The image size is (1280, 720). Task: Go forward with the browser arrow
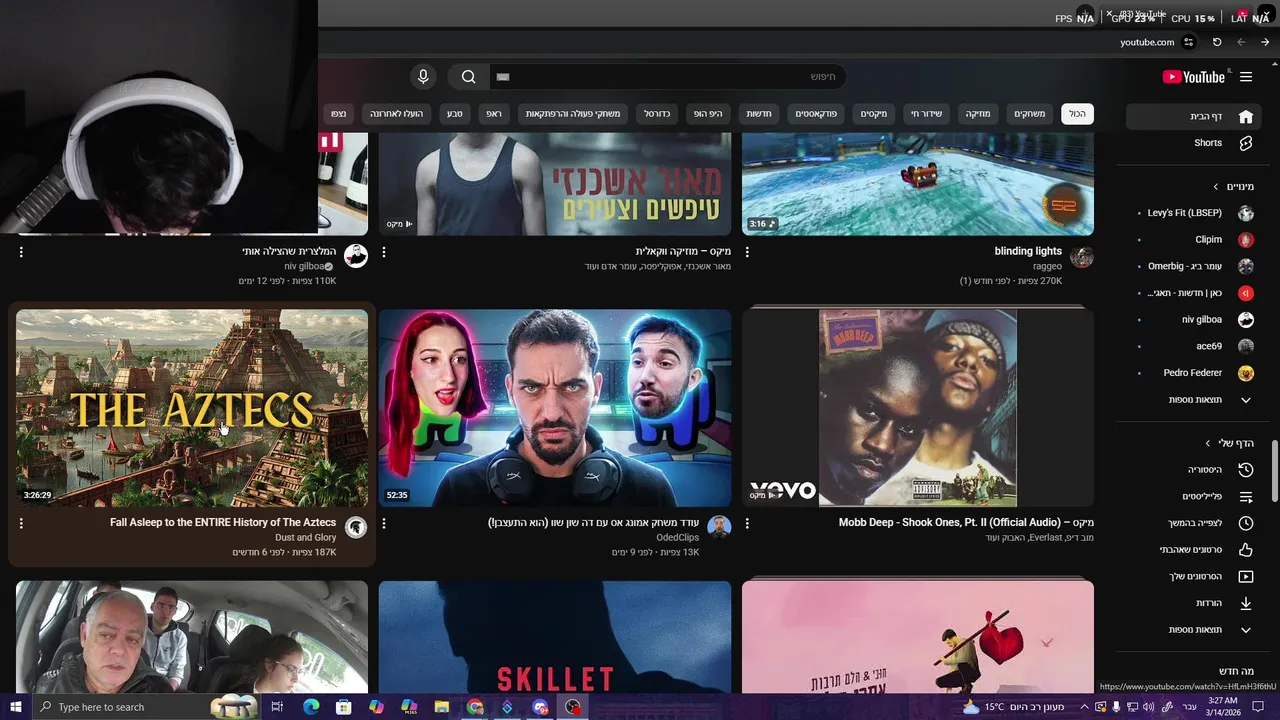[x=1265, y=42]
